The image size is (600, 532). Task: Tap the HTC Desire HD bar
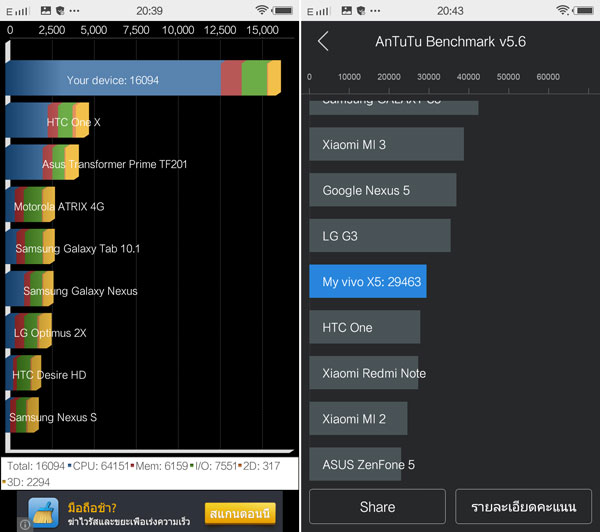23,373
